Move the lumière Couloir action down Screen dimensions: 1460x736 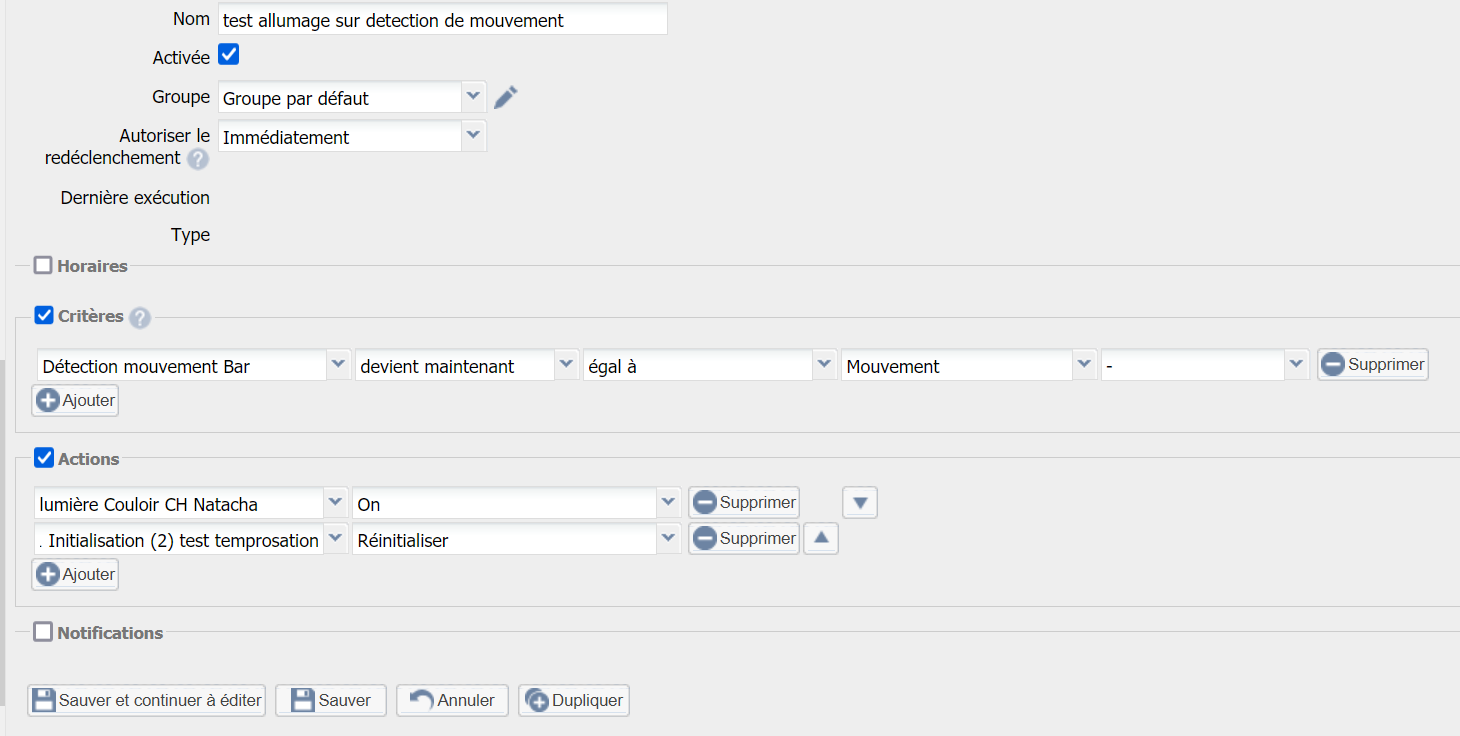(859, 502)
